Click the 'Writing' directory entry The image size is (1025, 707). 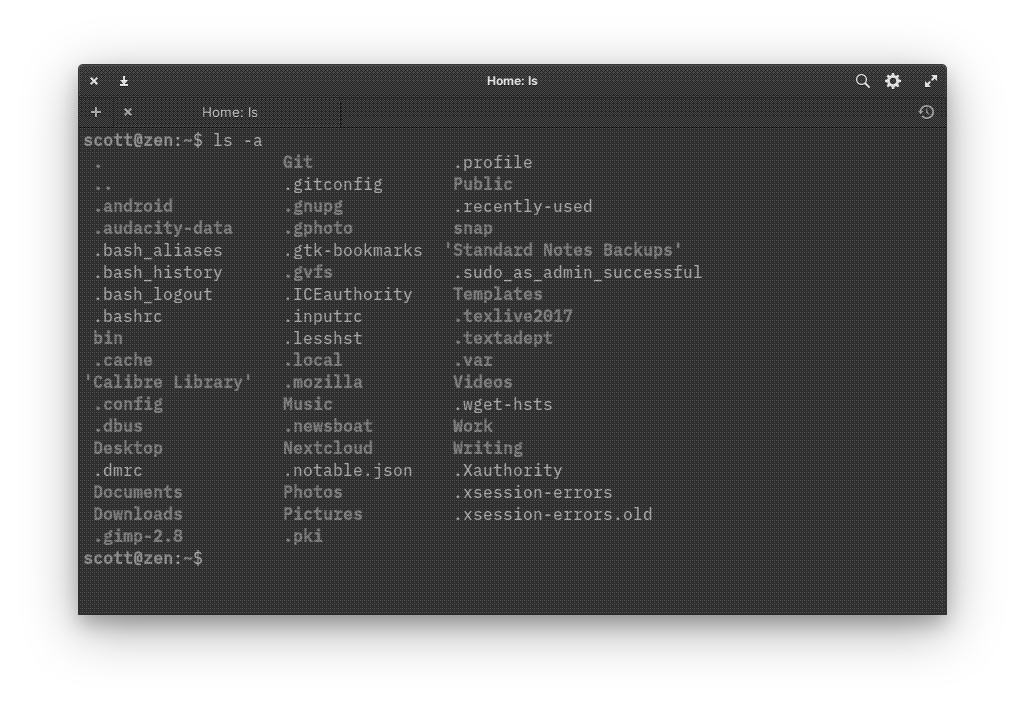tap(488, 448)
